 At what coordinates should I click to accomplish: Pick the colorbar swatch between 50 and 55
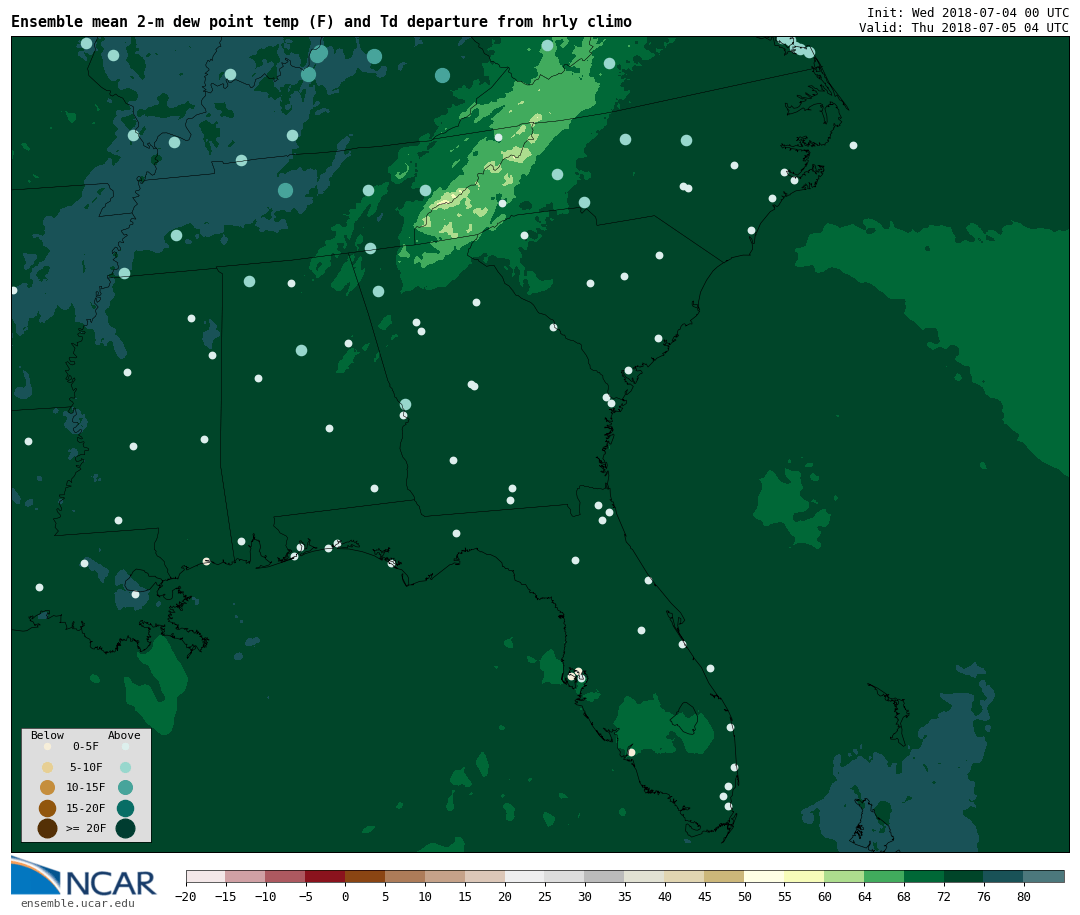(765, 877)
